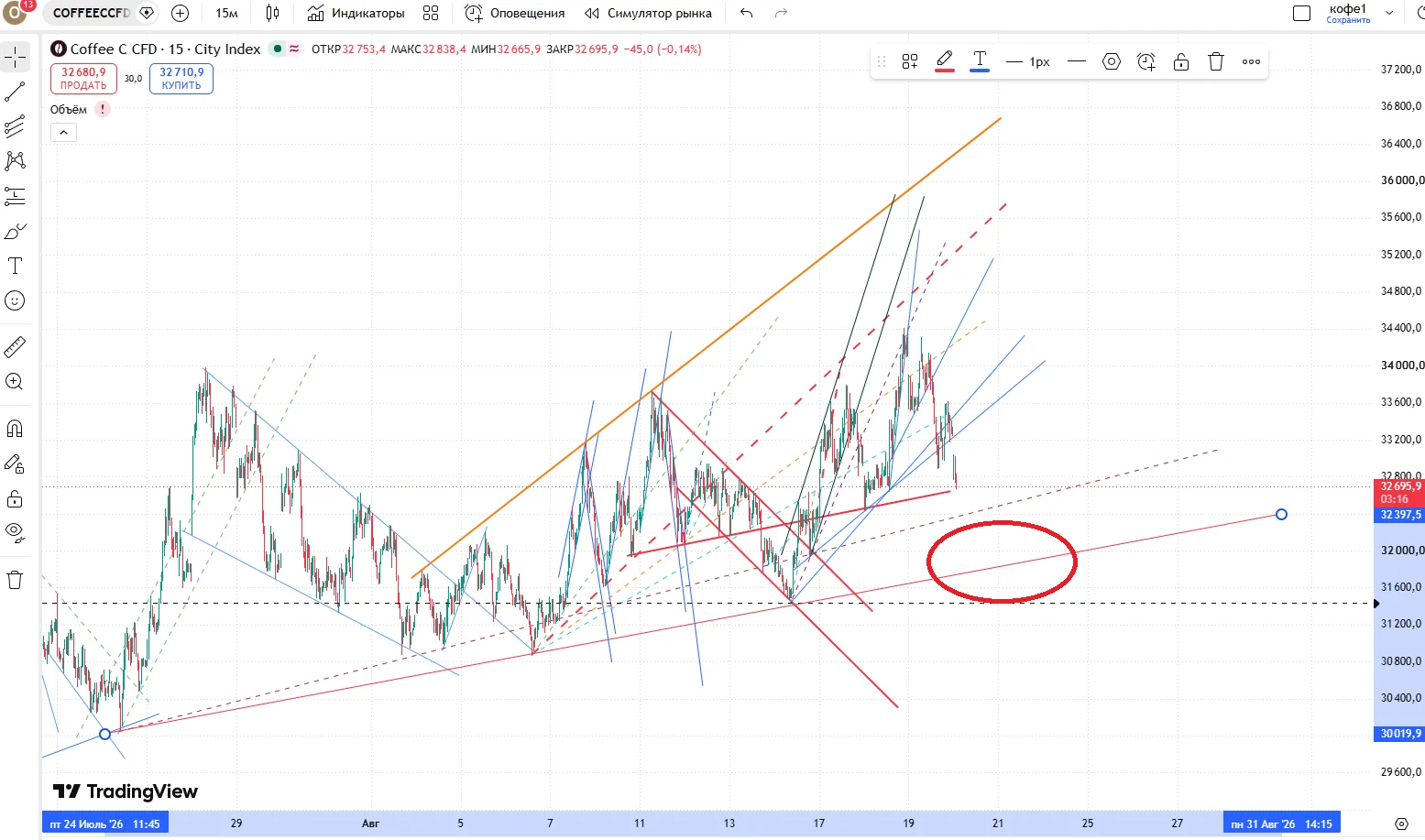
Task: Lock all drawings from the left sidebar
Action: (15, 498)
